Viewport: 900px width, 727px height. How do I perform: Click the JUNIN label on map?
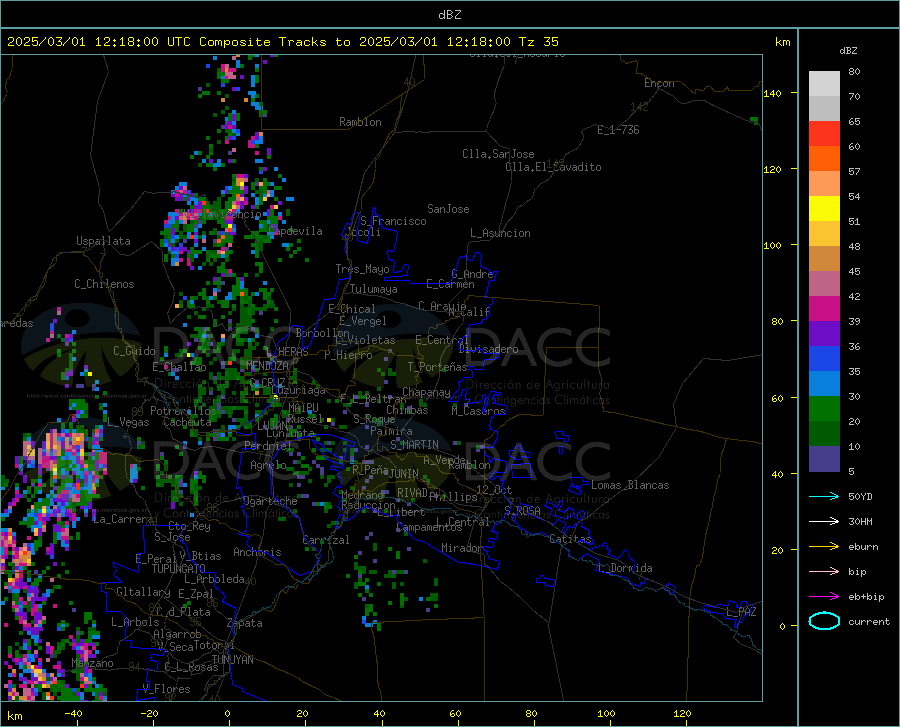(404, 474)
